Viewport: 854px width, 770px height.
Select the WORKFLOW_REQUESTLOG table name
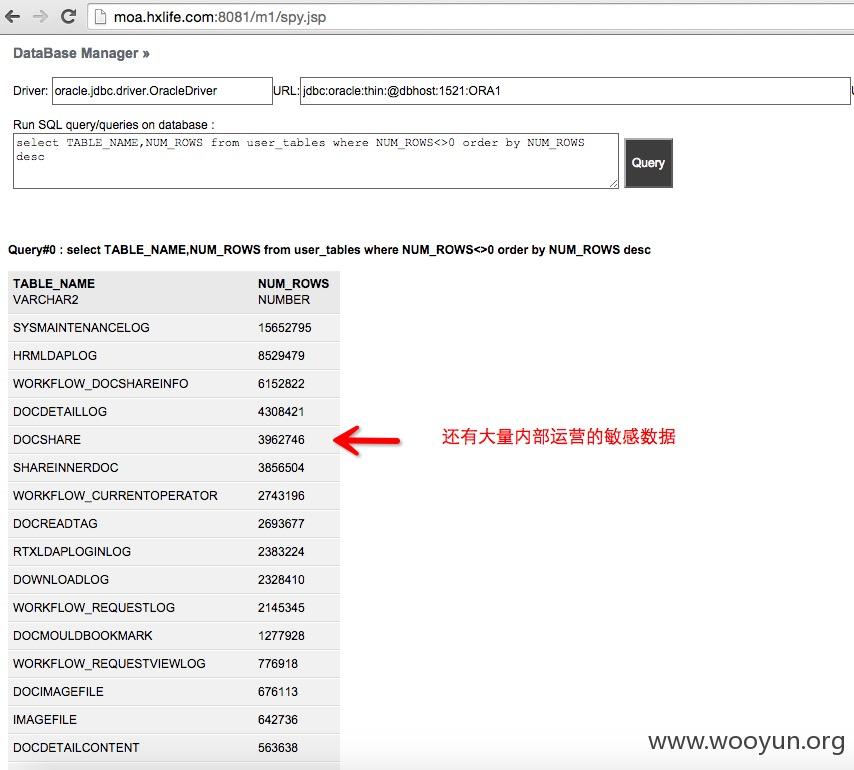(x=94, y=608)
